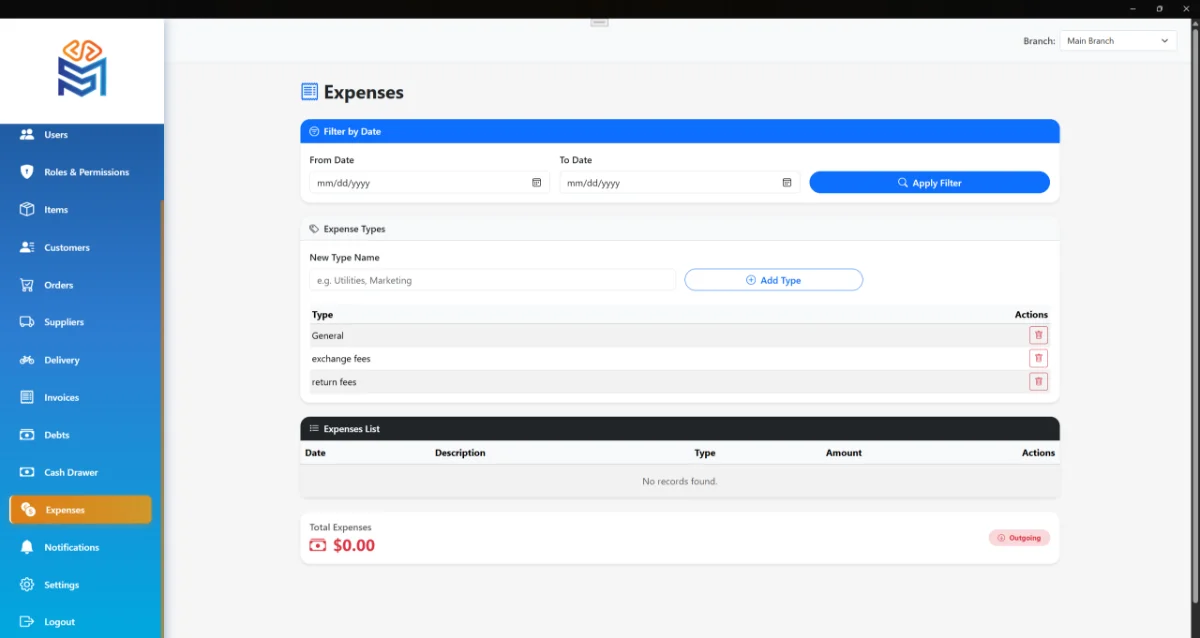The width and height of the screenshot is (1200, 638).
Task: Click the Delivery bike icon
Action: [27, 360]
